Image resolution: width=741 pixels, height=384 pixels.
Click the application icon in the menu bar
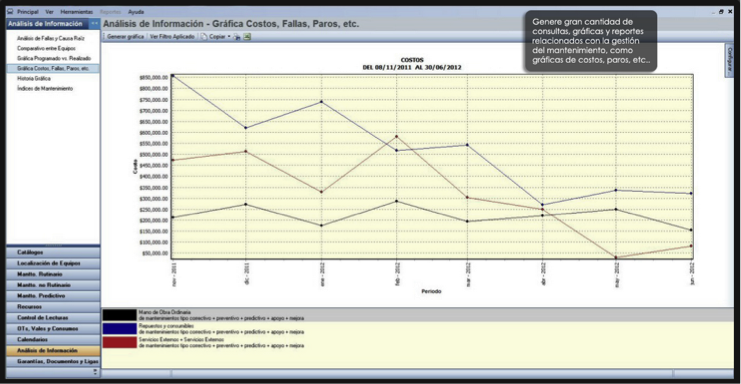pos(10,11)
